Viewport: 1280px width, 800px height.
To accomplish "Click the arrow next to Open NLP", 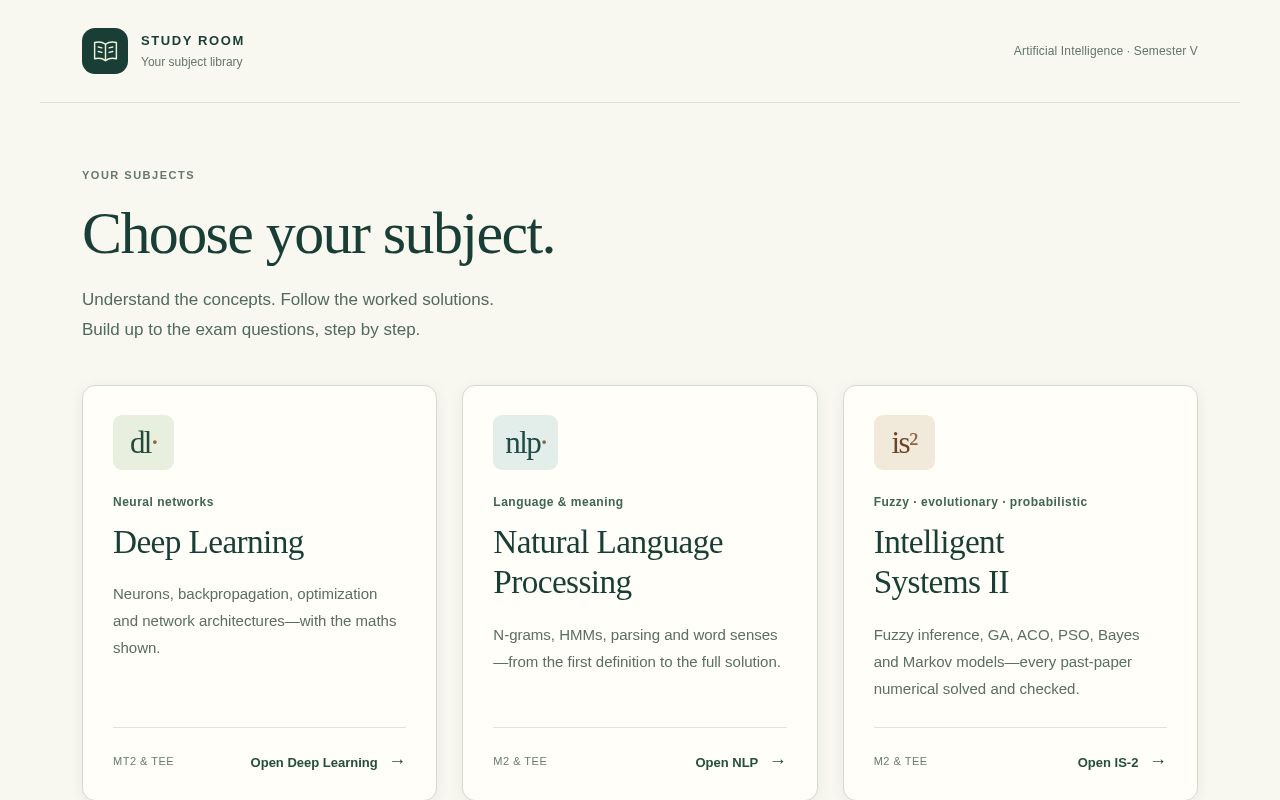I will (778, 761).
